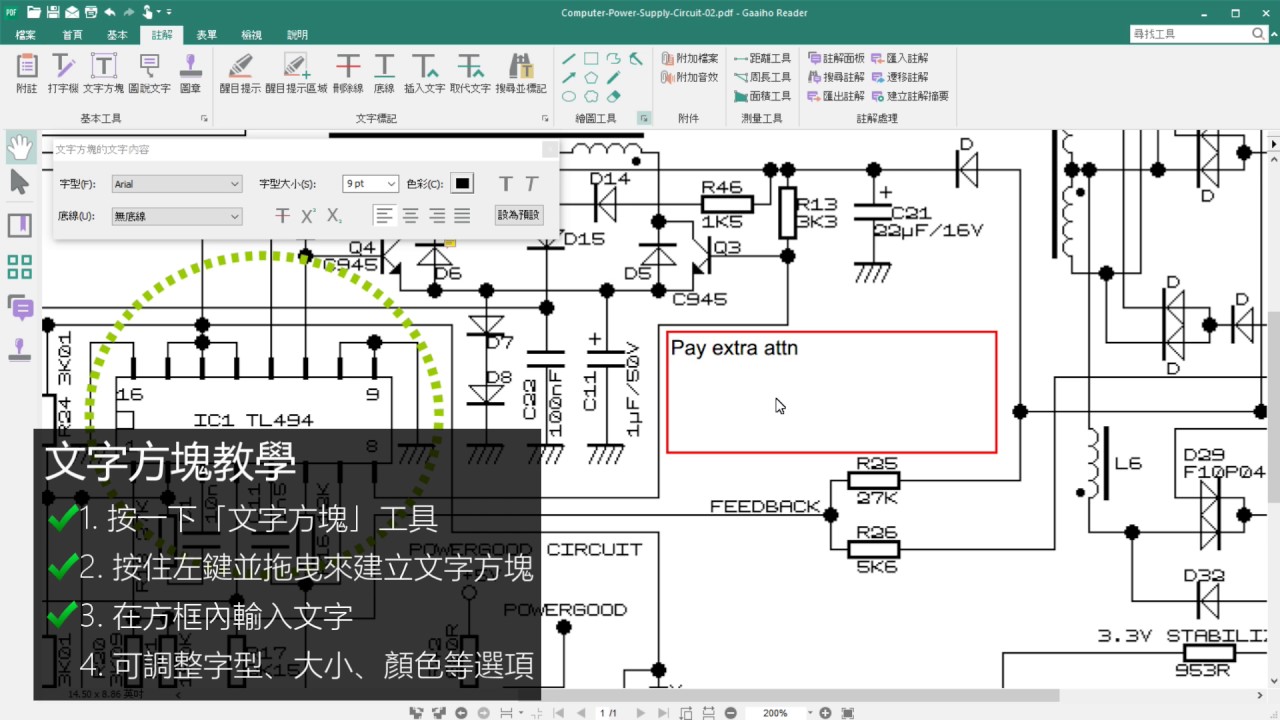The height and width of the screenshot is (720, 1280).
Task: Select the 底線 underline markup tool
Action: tap(384, 73)
